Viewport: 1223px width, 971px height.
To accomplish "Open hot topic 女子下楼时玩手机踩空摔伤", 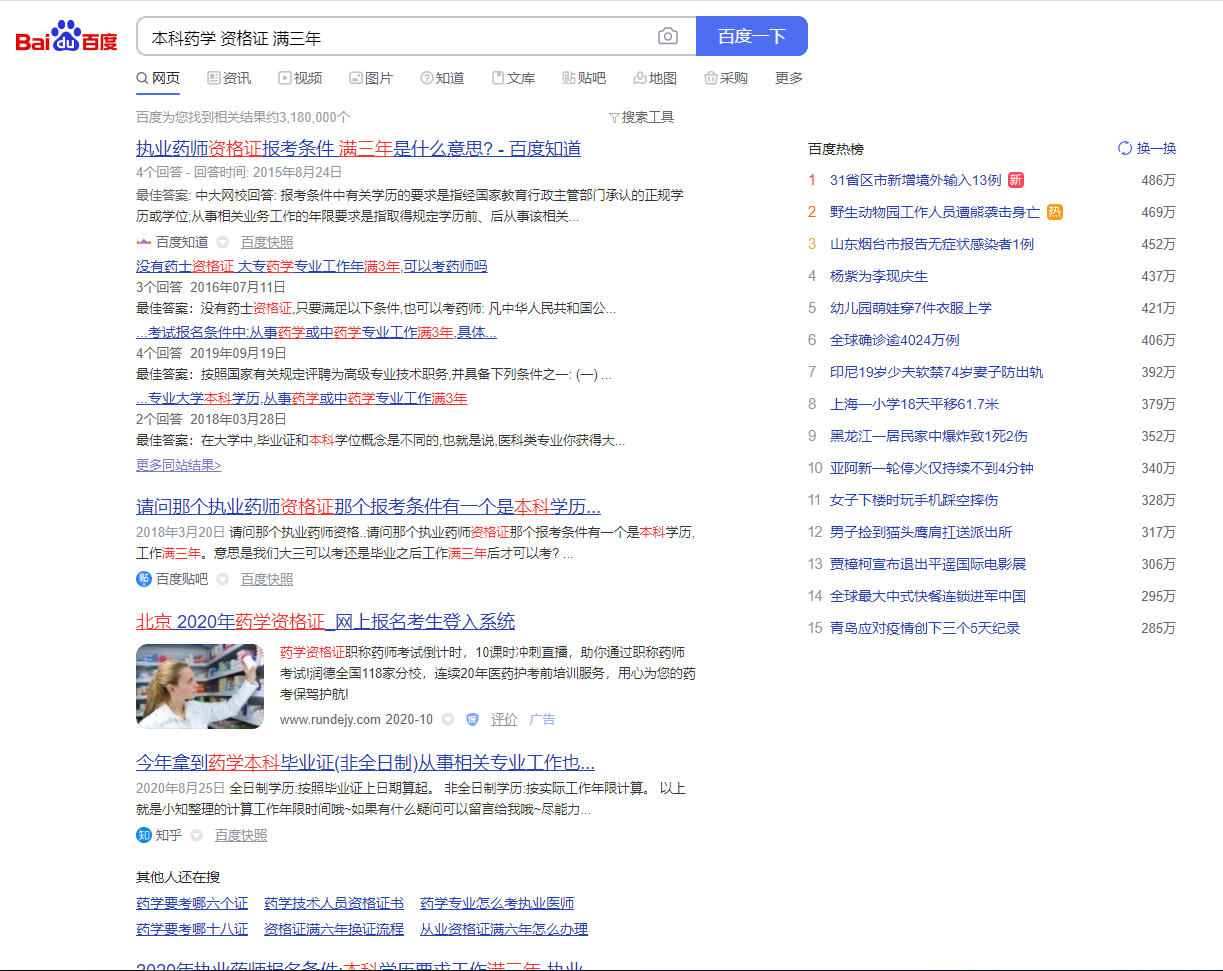I will [914, 500].
